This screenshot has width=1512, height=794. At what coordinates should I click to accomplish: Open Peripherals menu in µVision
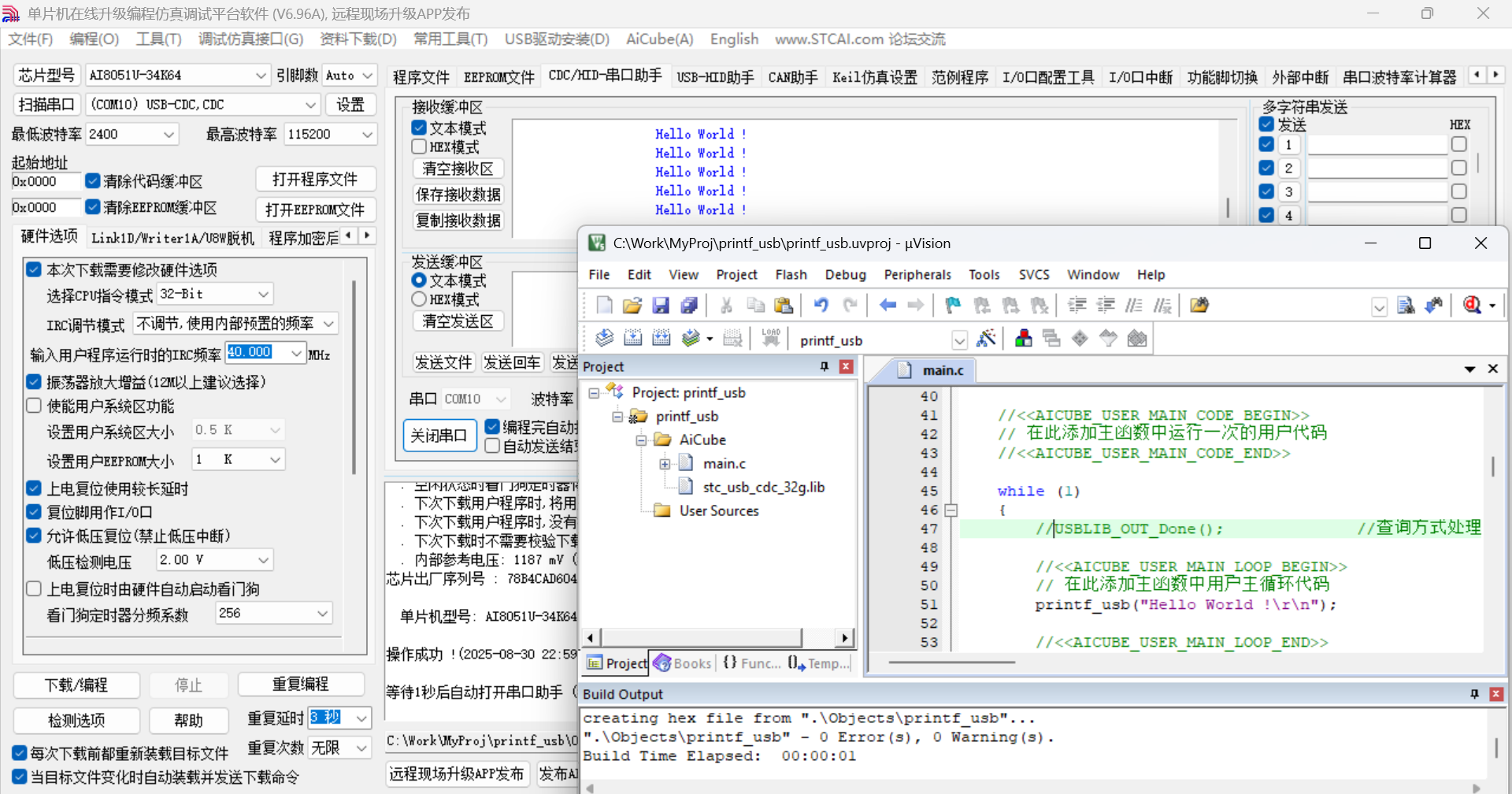pos(917,275)
